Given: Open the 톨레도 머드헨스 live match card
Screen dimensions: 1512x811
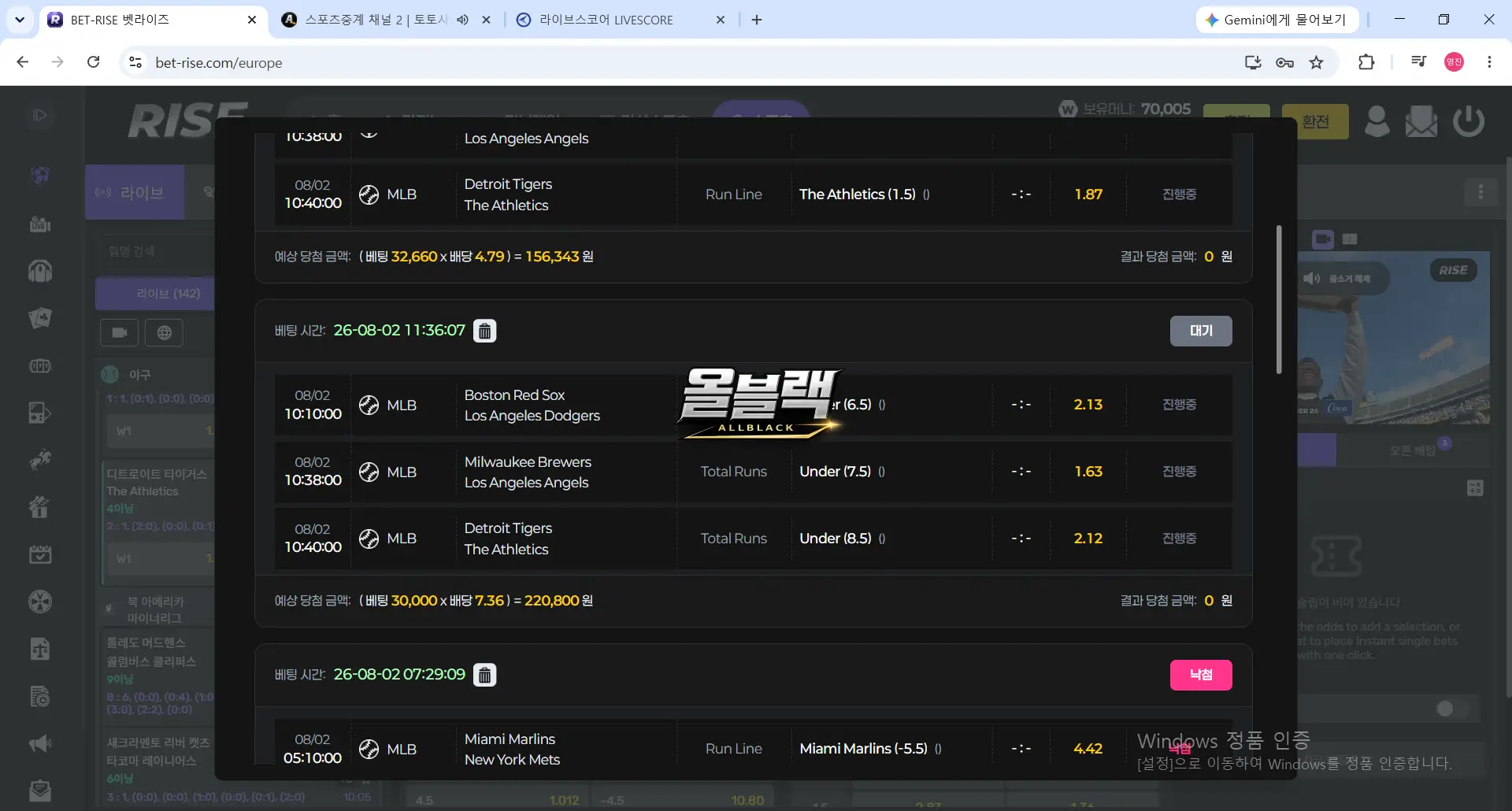Looking at the screenshot, I should tap(159, 676).
